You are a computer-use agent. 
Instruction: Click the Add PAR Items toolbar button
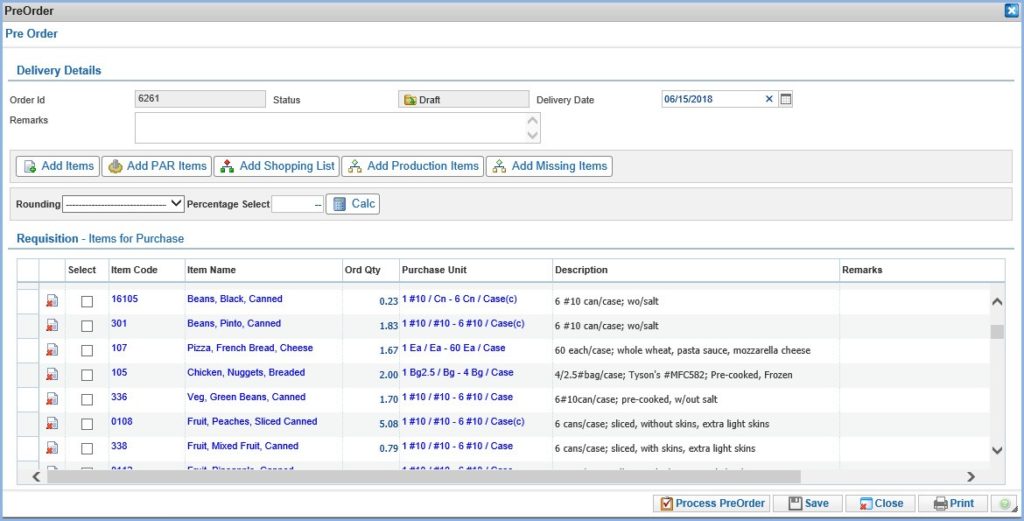point(157,166)
